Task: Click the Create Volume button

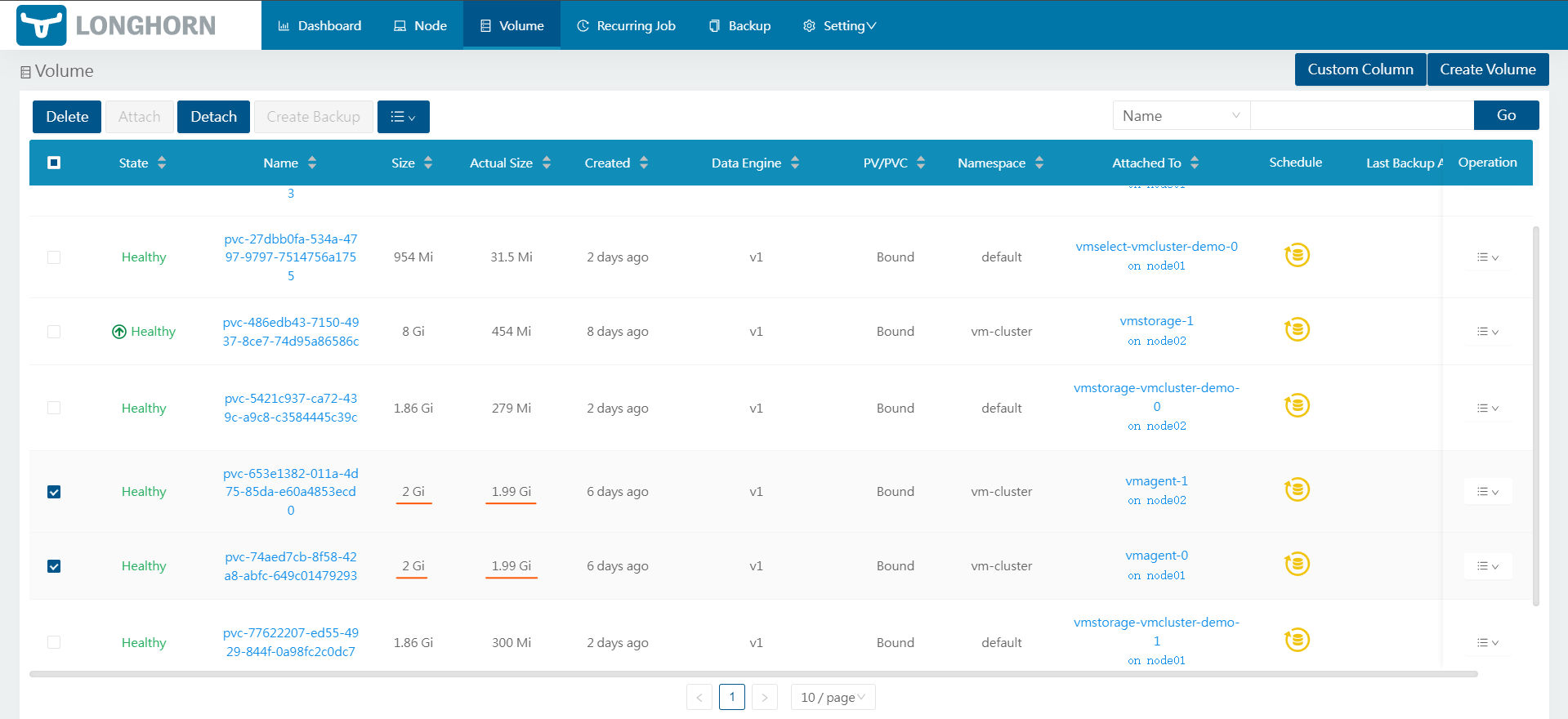Action: pyautogui.click(x=1488, y=69)
